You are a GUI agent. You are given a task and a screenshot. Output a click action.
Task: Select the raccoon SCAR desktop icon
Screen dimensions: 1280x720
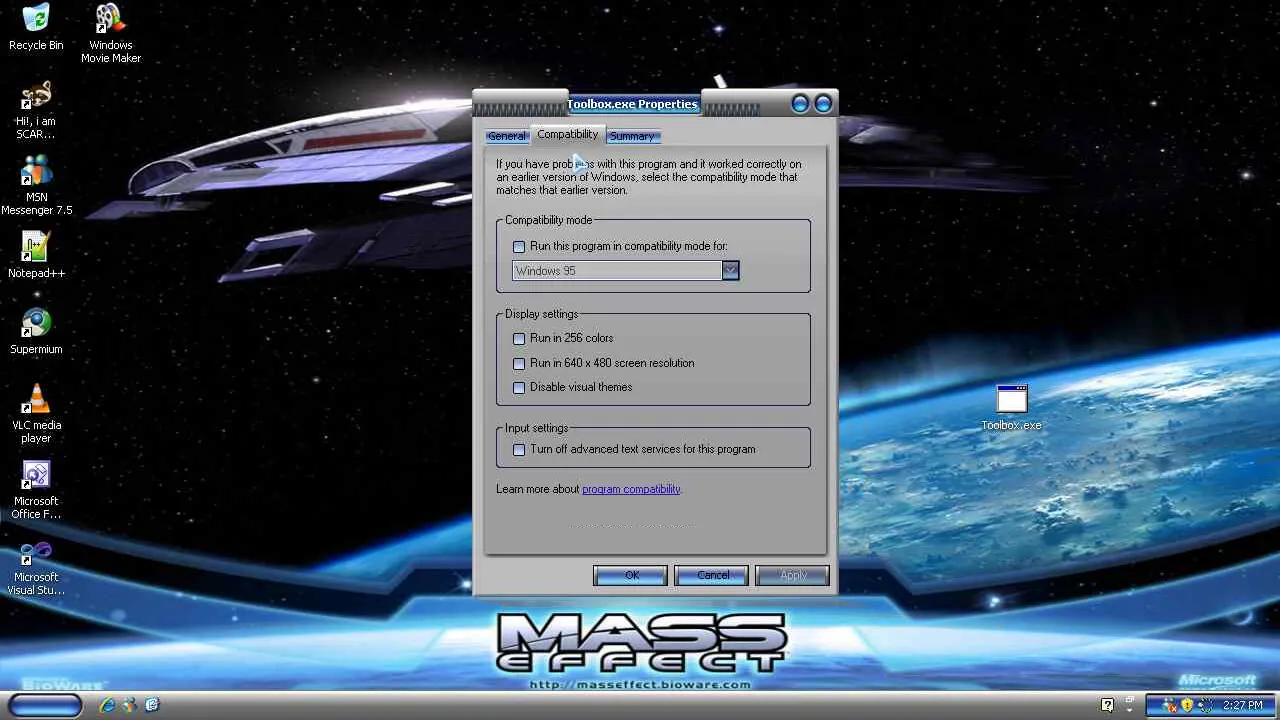click(36, 110)
